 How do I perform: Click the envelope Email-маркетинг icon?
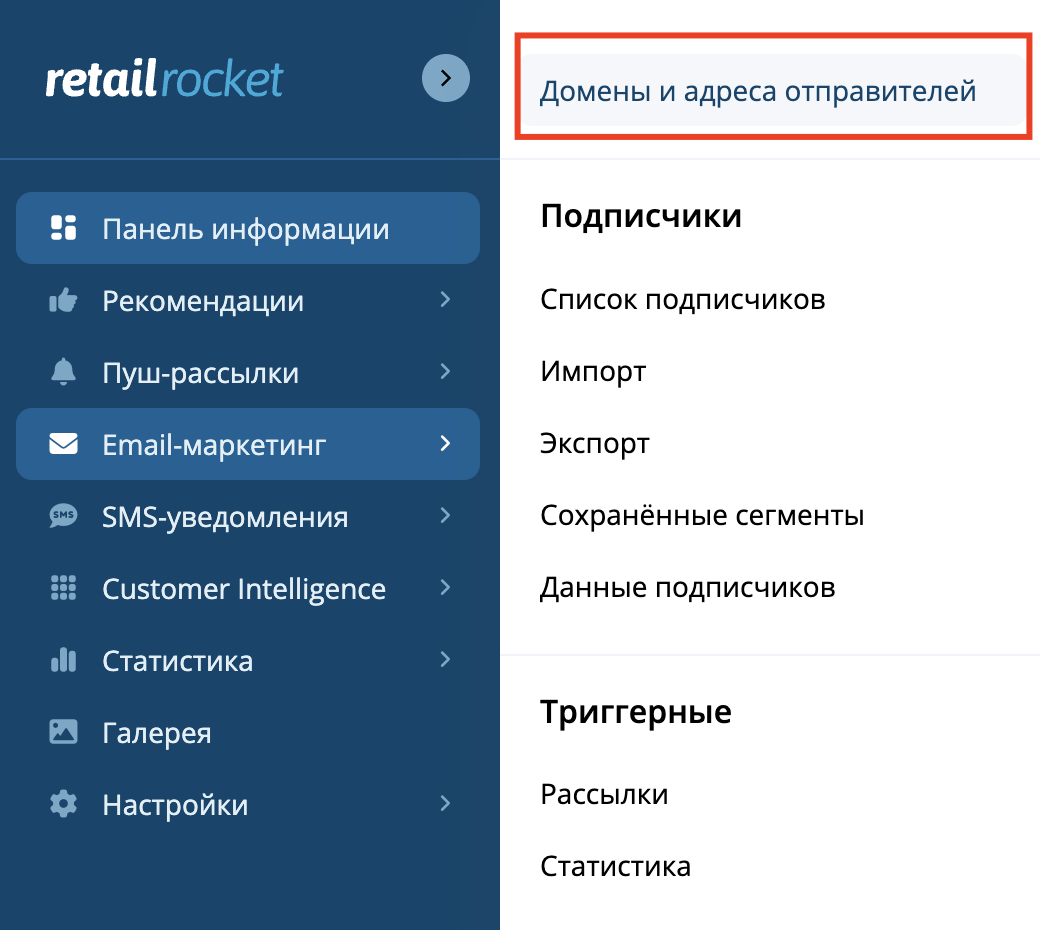tap(63, 444)
